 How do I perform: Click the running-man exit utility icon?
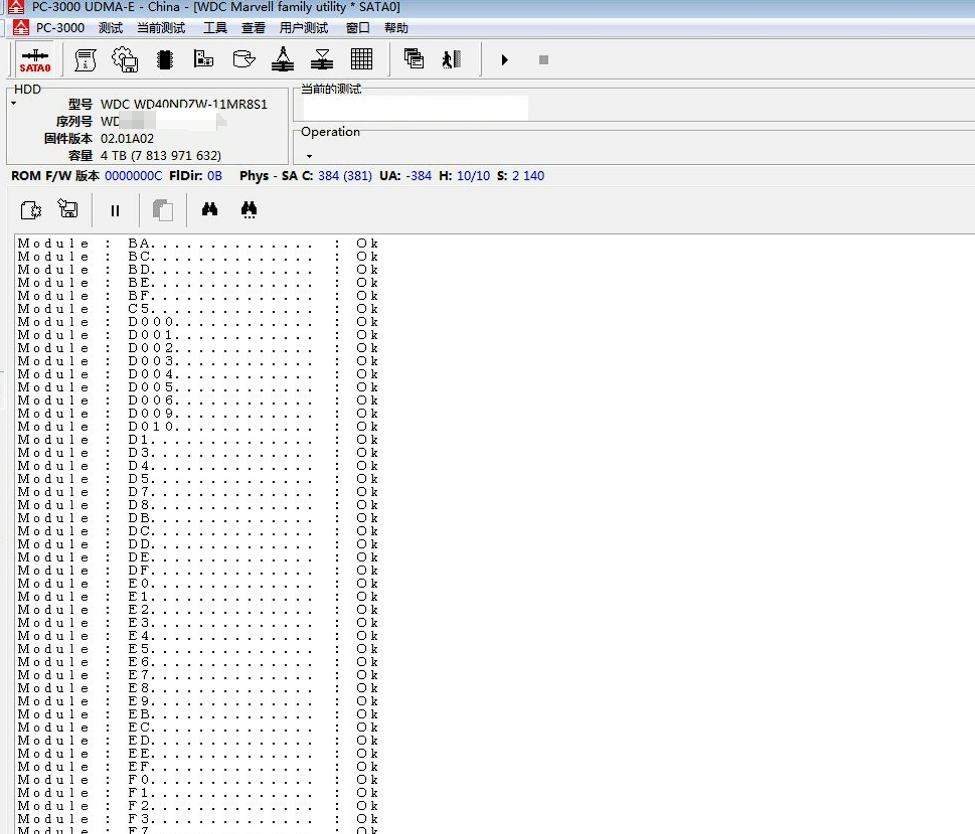(451, 59)
